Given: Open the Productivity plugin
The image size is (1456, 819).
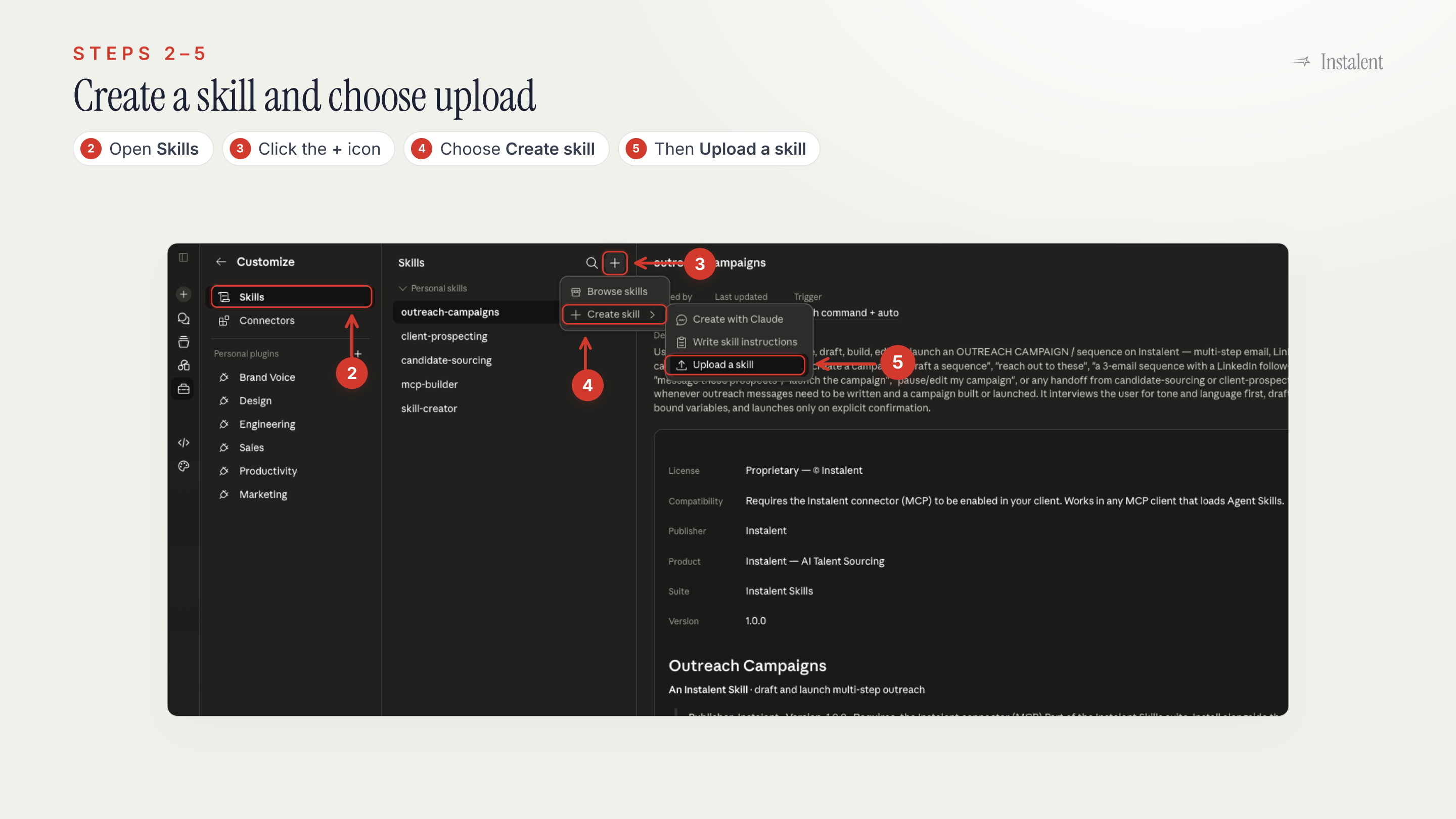Looking at the screenshot, I should [291, 471].
